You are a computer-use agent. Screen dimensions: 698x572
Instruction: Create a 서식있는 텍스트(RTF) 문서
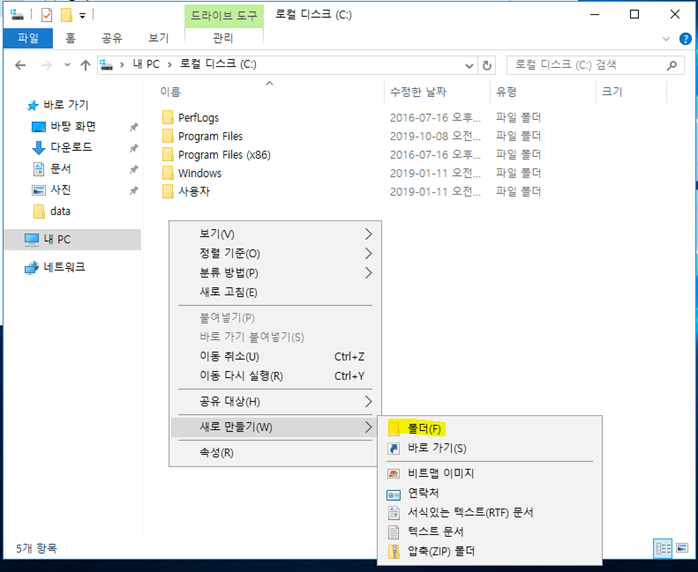[490, 513]
